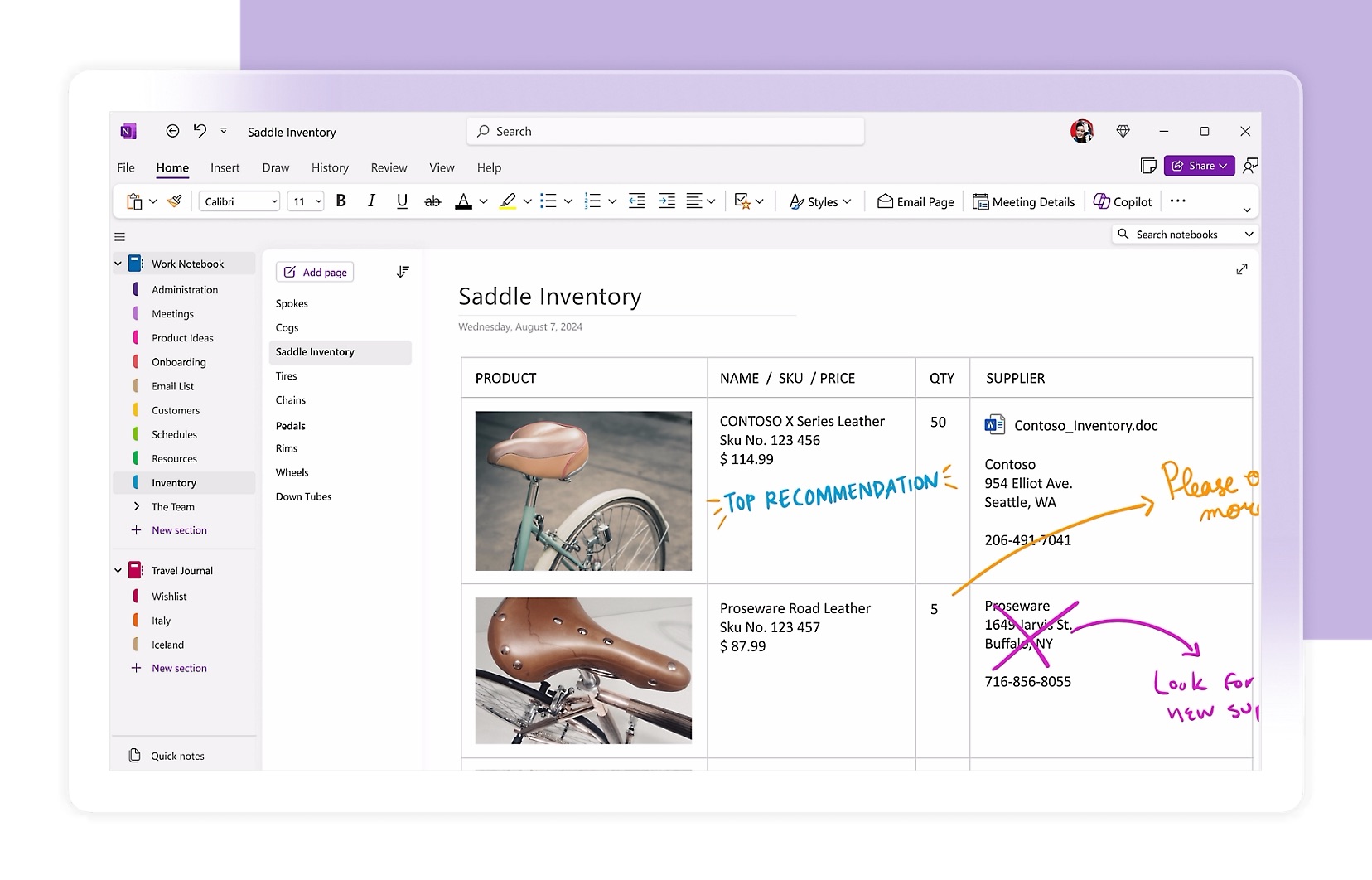
Task: Expand The Team section group
Action: pyautogui.click(x=137, y=506)
